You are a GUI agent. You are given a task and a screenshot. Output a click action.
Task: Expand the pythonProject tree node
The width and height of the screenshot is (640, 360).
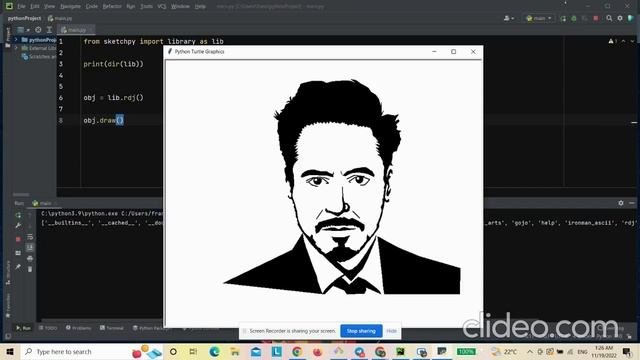click(x=16, y=40)
